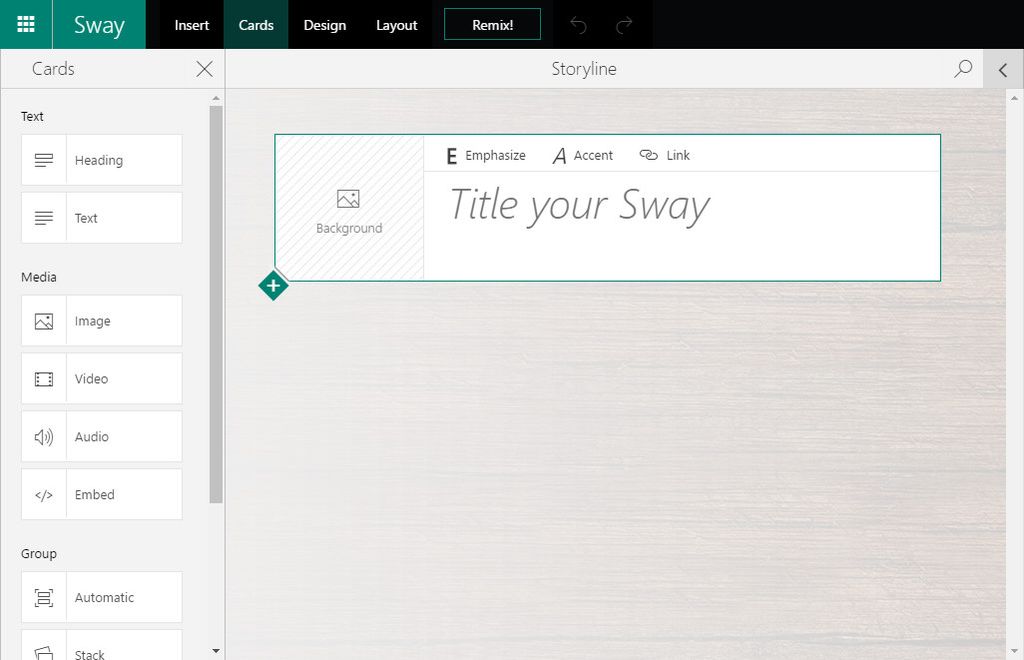The height and width of the screenshot is (660, 1024).
Task: Switch to the Design tab
Action: coord(325,25)
